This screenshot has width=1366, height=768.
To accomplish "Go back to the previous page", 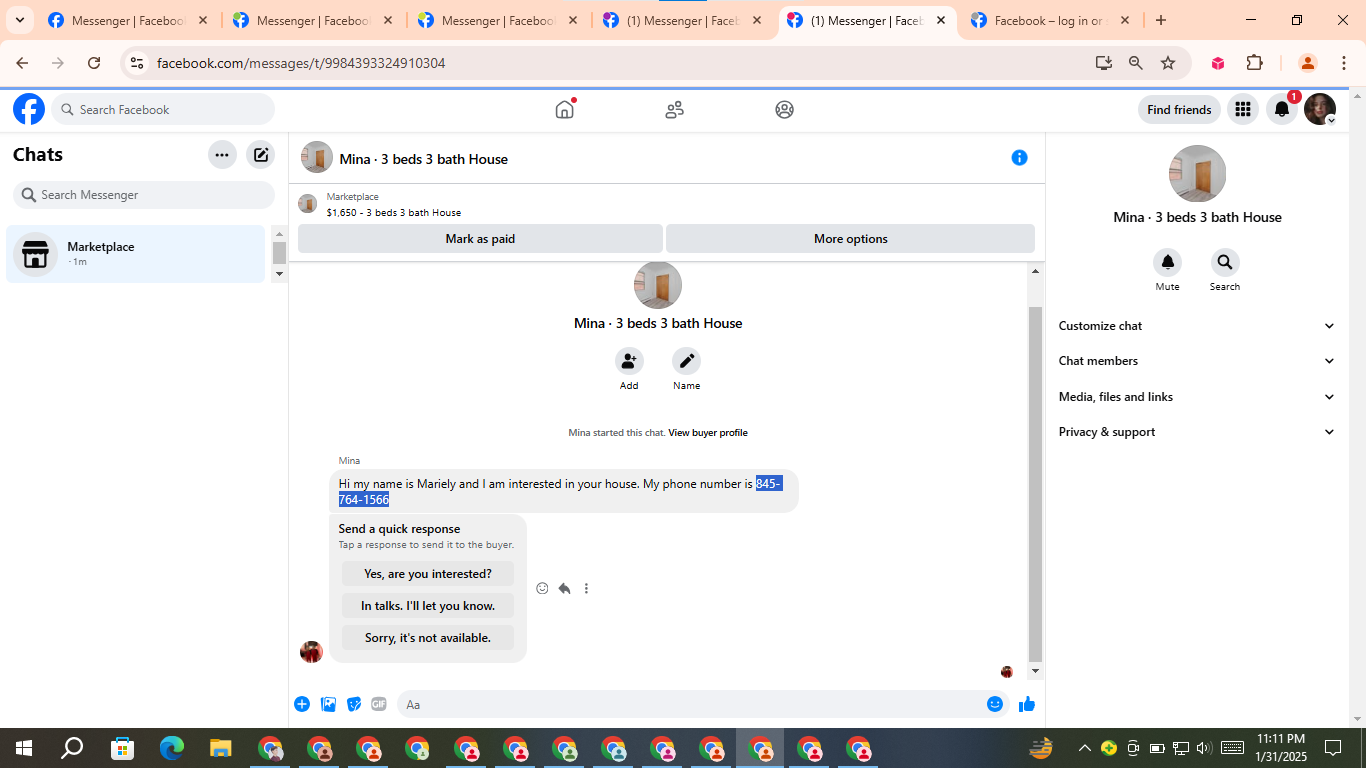I will (22, 63).
